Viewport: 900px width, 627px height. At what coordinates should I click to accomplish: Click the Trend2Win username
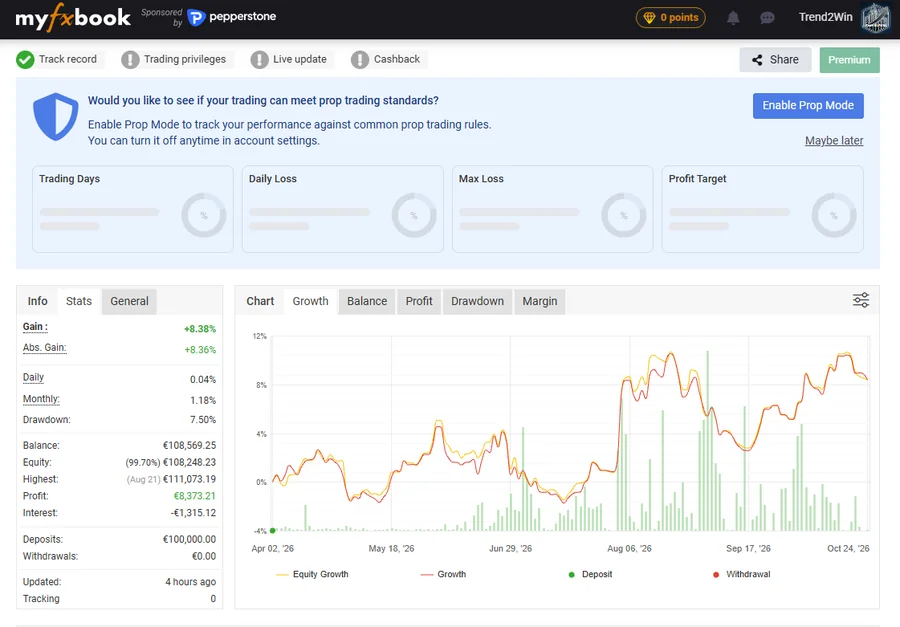[825, 17]
